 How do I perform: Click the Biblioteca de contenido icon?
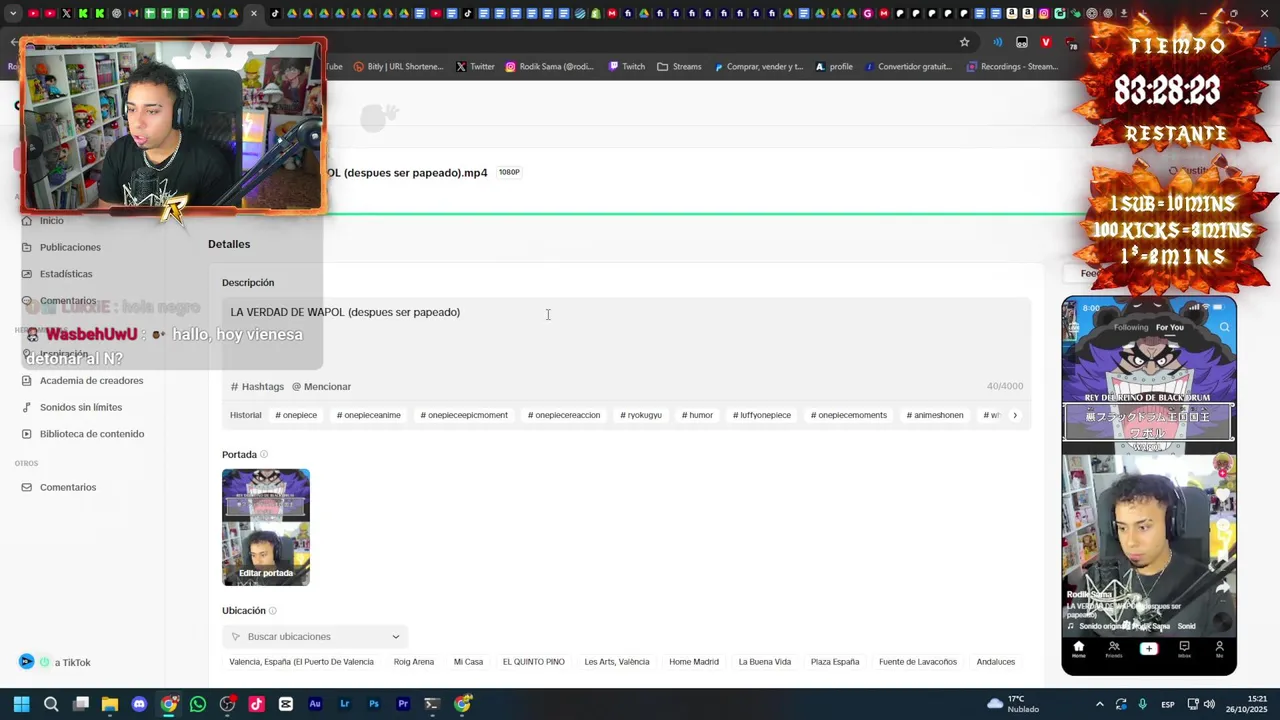coord(27,434)
